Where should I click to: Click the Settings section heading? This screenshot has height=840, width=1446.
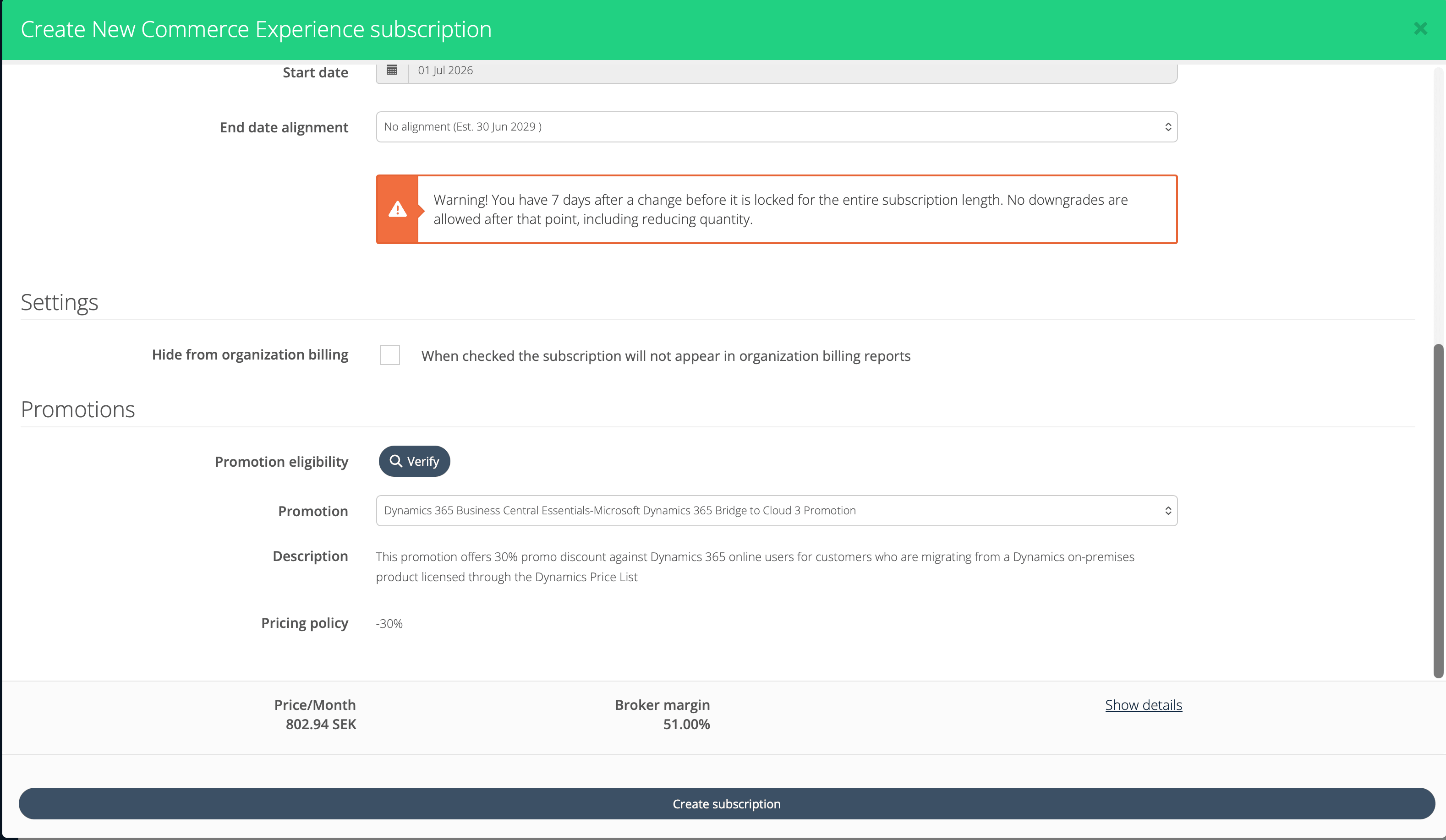pyautogui.click(x=59, y=302)
